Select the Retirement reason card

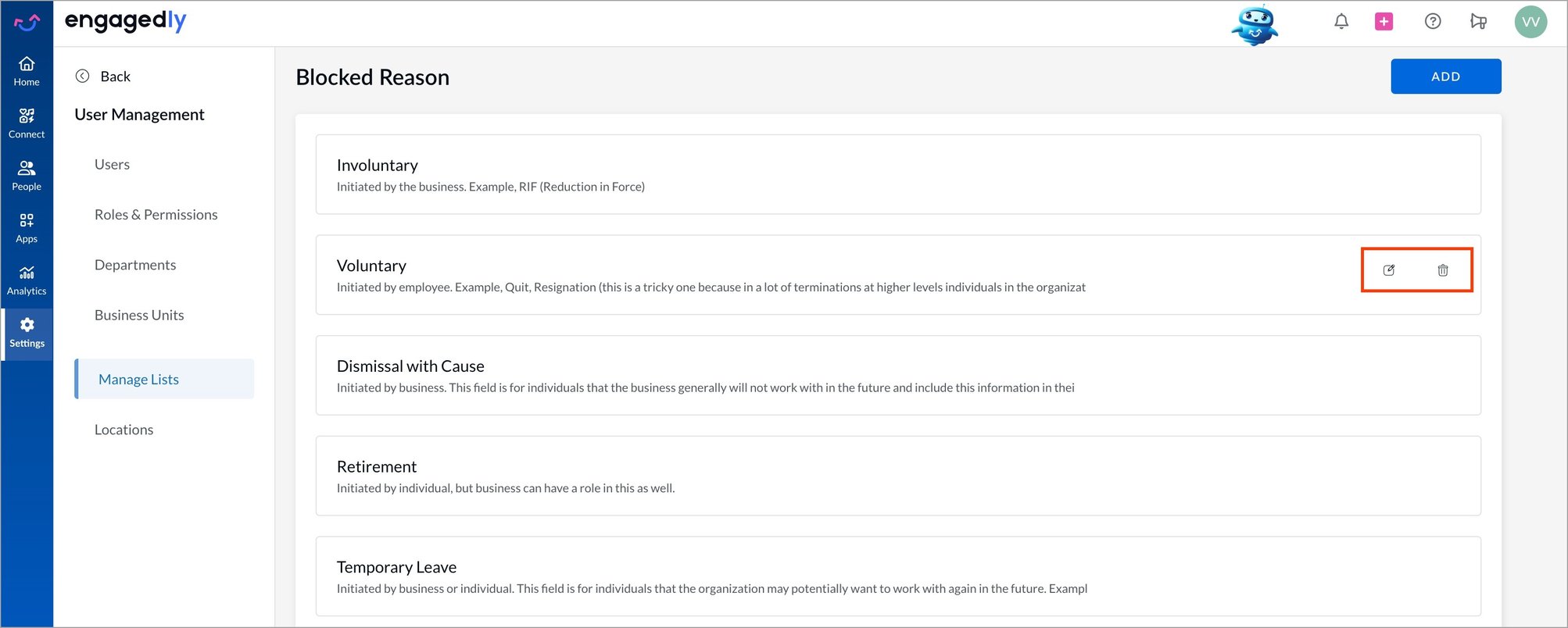[898, 476]
